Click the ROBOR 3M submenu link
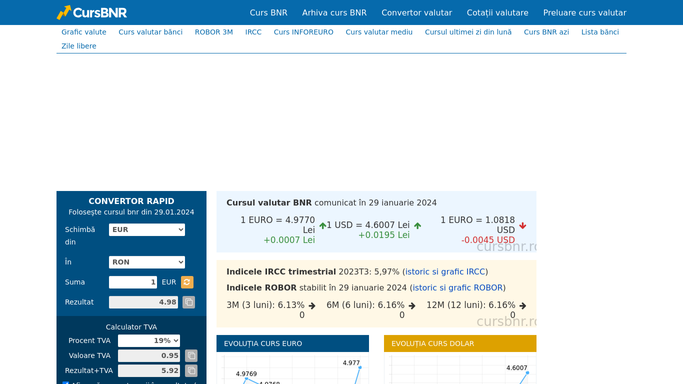 pos(214,32)
